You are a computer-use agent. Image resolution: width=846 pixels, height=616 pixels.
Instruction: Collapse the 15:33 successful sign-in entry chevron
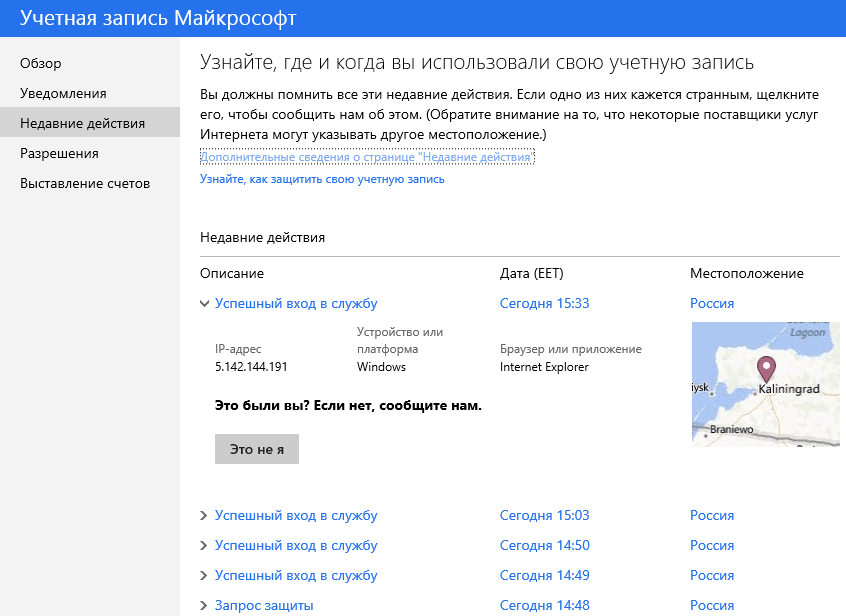click(204, 304)
